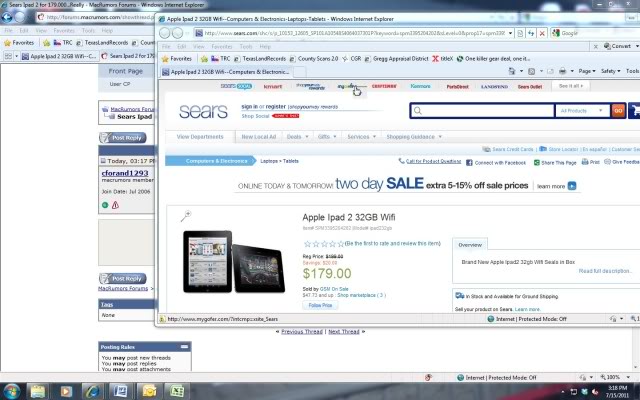This screenshot has width=640, height=400.
Task: Click Quick Tabs icon in MacRumors window
Action: point(8,56)
